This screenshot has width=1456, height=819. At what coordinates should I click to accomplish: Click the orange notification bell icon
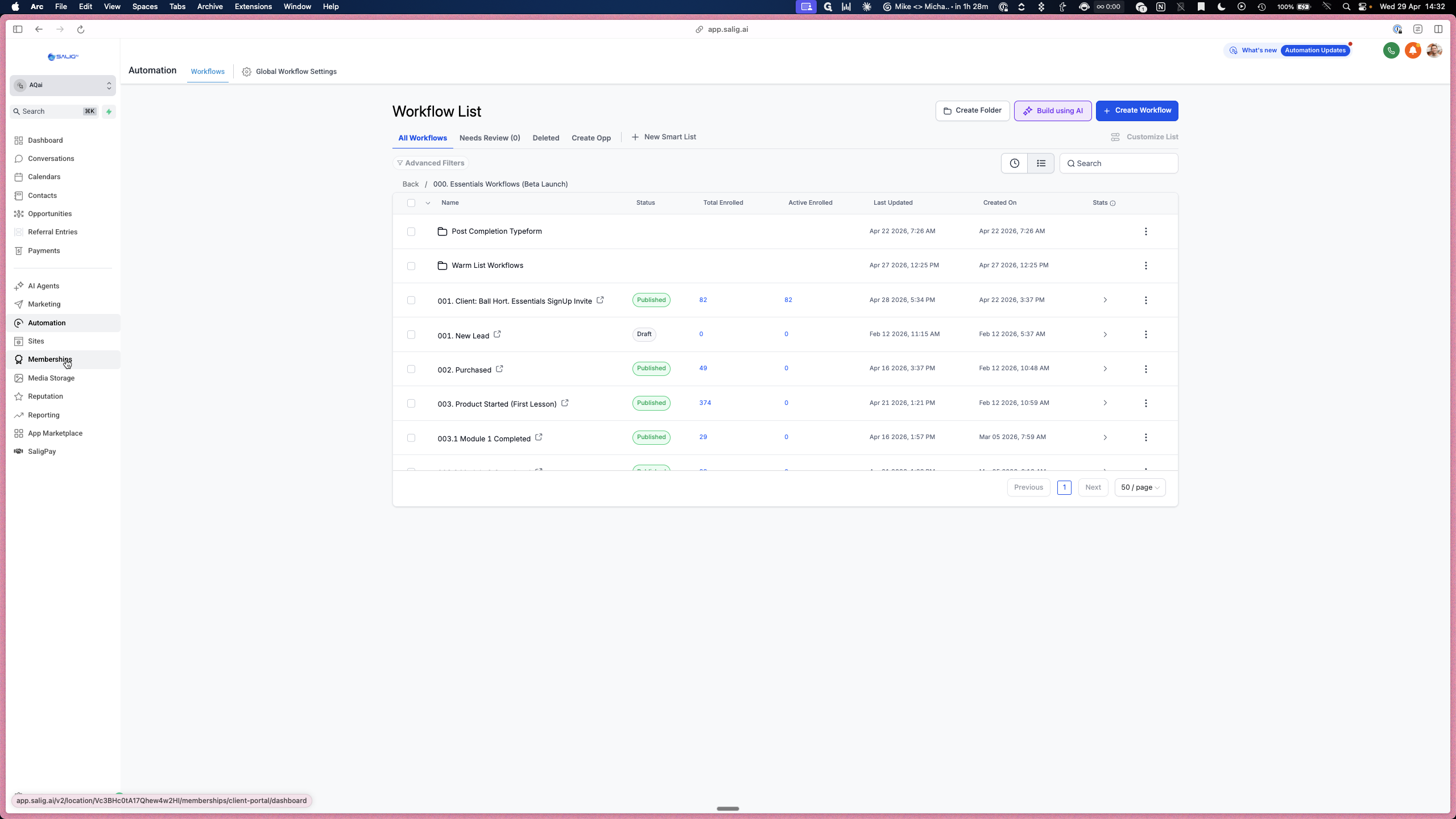[1413, 51]
